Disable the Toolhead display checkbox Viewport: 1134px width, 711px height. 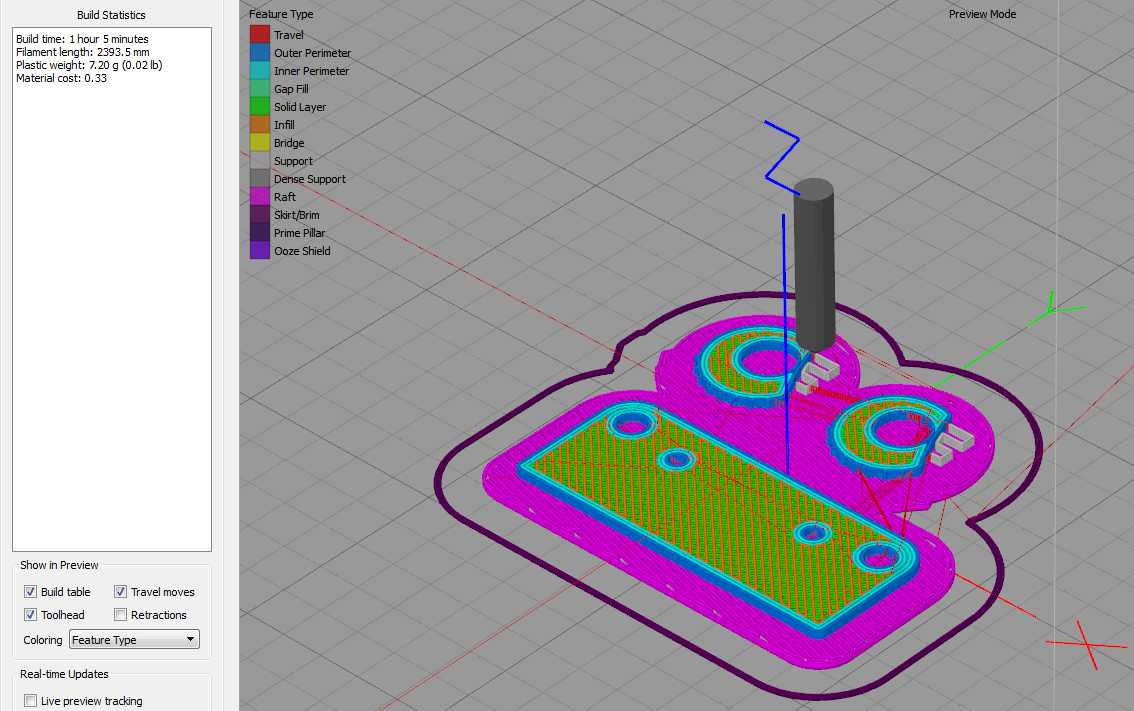coord(30,615)
